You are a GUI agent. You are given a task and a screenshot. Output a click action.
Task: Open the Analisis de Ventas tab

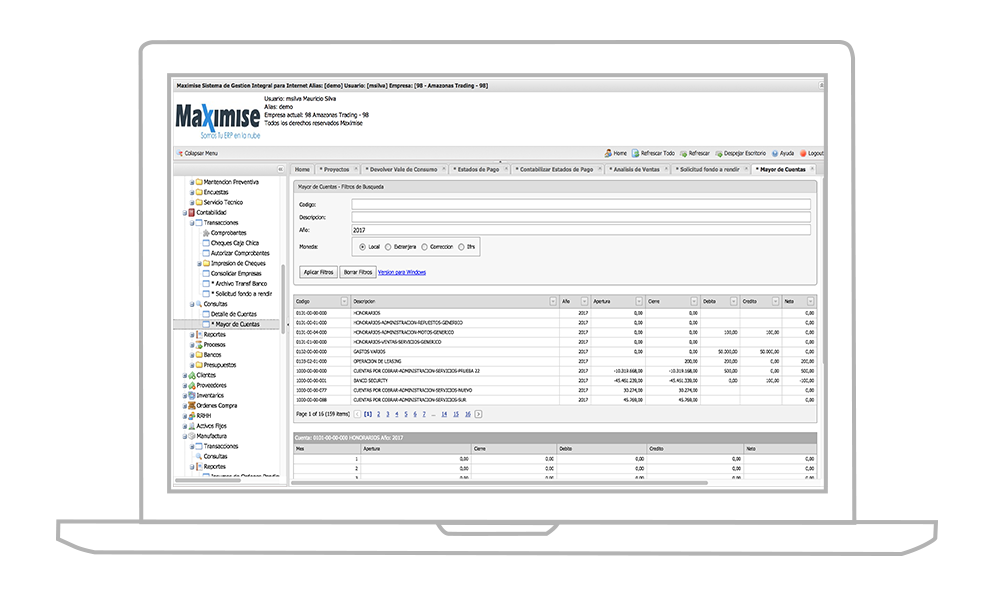(636, 169)
